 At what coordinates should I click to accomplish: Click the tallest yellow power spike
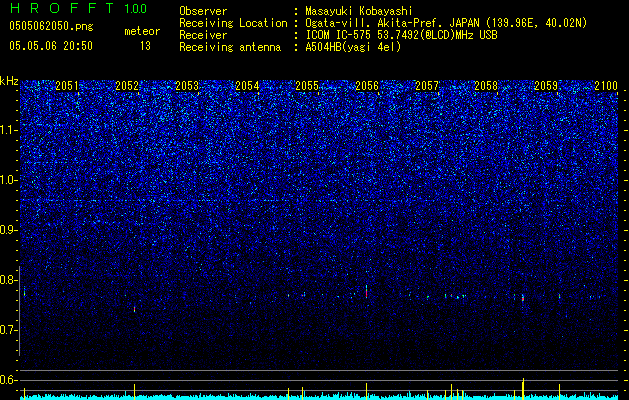[523, 388]
